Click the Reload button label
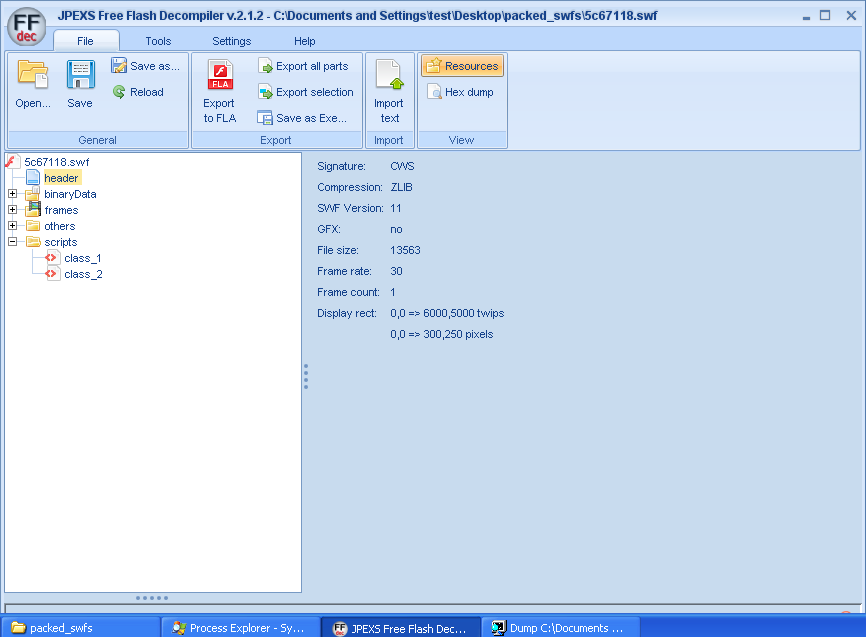Screen dimensions: 866x637 147,92
